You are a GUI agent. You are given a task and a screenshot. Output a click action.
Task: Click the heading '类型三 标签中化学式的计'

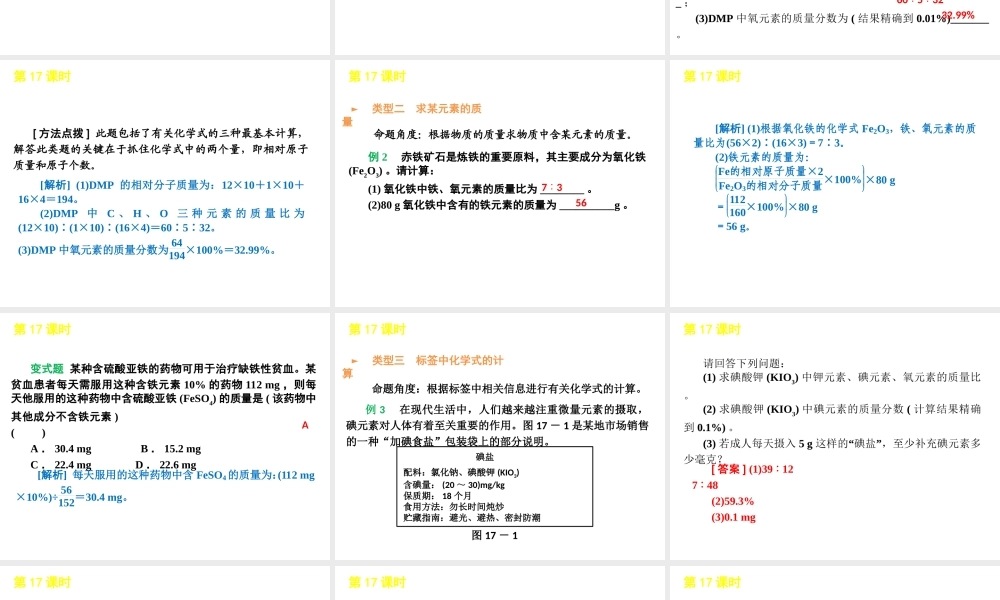(438, 360)
